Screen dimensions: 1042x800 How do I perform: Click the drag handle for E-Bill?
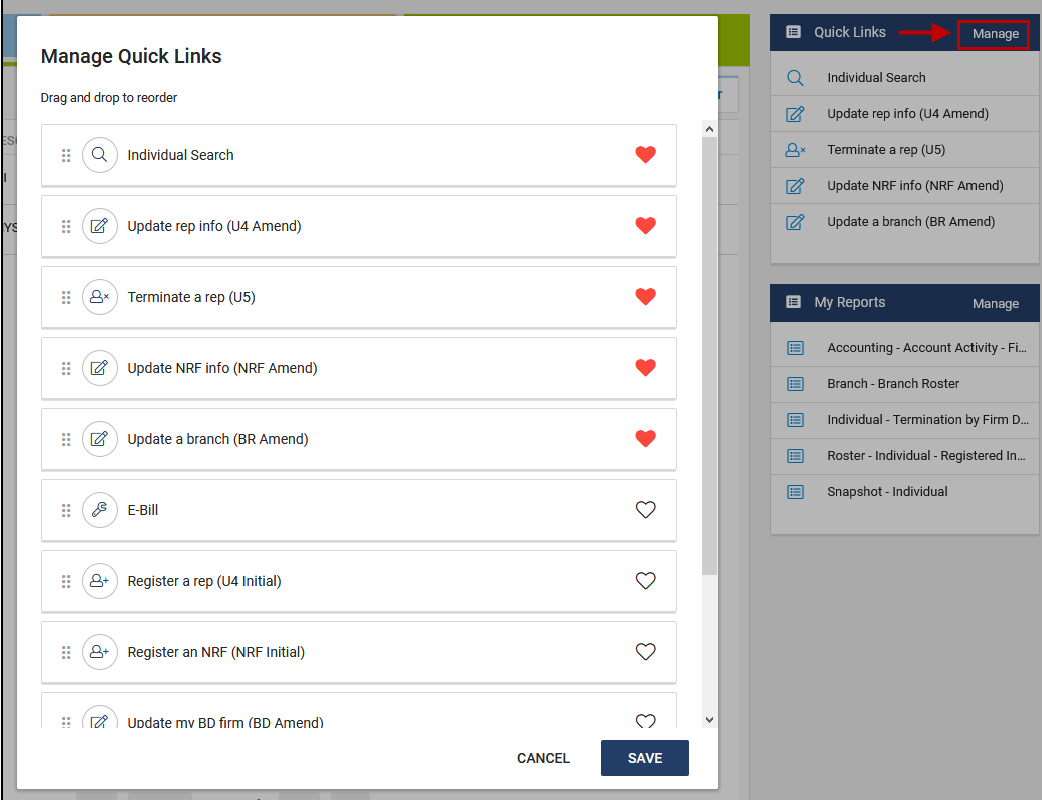pos(65,510)
